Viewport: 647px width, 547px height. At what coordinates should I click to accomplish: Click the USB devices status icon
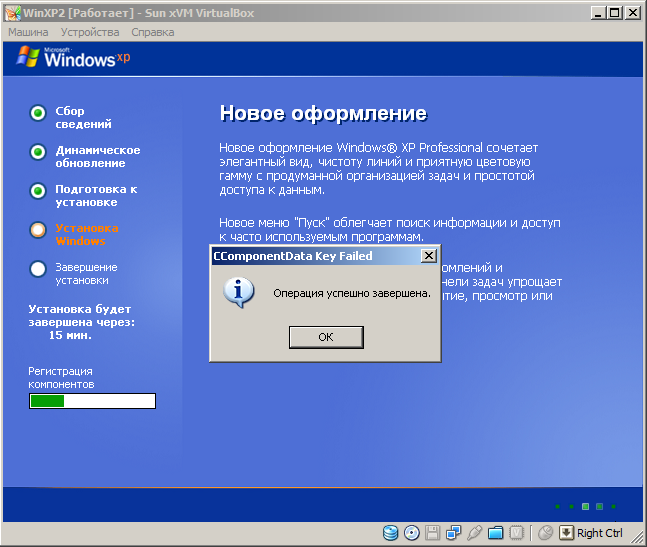coord(475,533)
